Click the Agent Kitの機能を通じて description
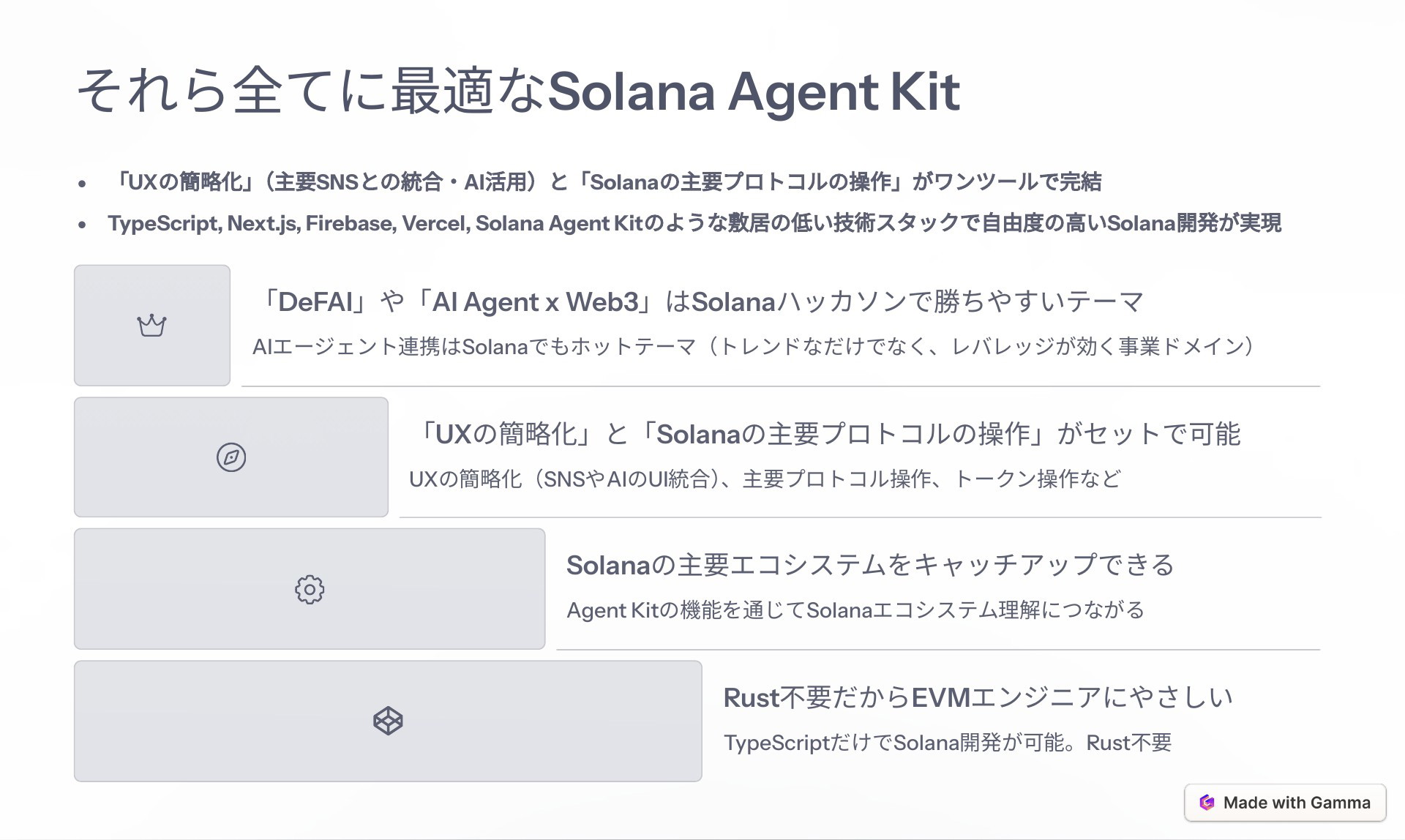 pyautogui.click(x=855, y=610)
